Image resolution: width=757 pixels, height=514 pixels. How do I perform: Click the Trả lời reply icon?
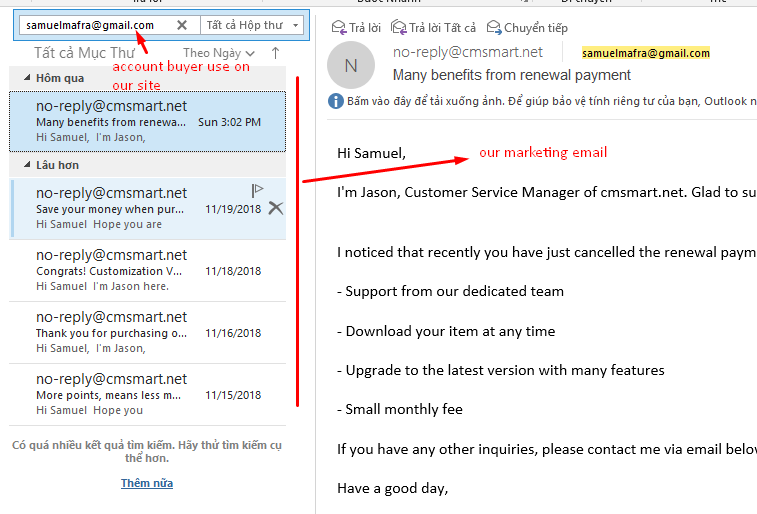click(338, 27)
